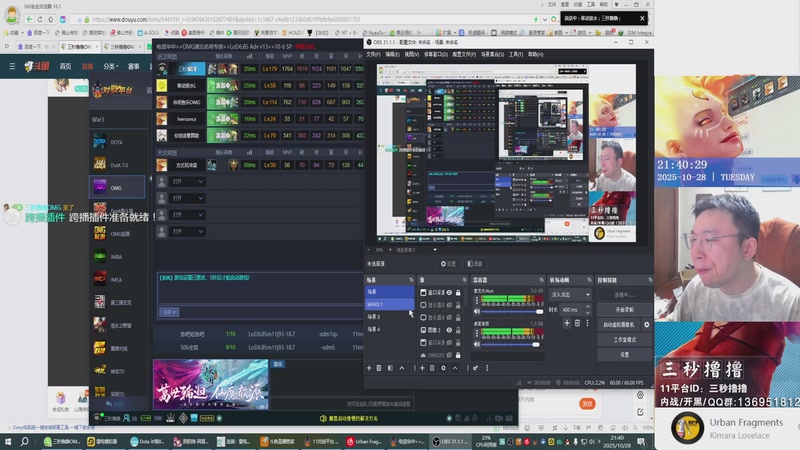This screenshot has width=800, height=450.
Task: Open OBS 设置 button in controls
Action: [624, 355]
